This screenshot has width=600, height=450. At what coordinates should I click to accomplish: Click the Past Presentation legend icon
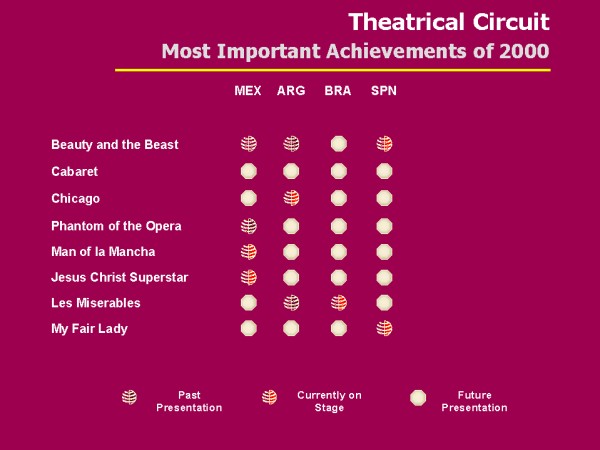click(x=129, y=397)
